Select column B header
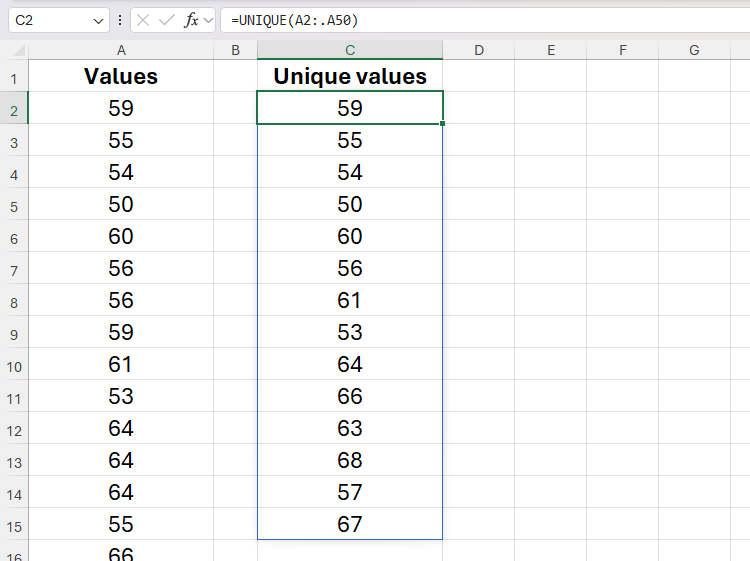This screenshot has width=750, height=561. tap(235, 50)
